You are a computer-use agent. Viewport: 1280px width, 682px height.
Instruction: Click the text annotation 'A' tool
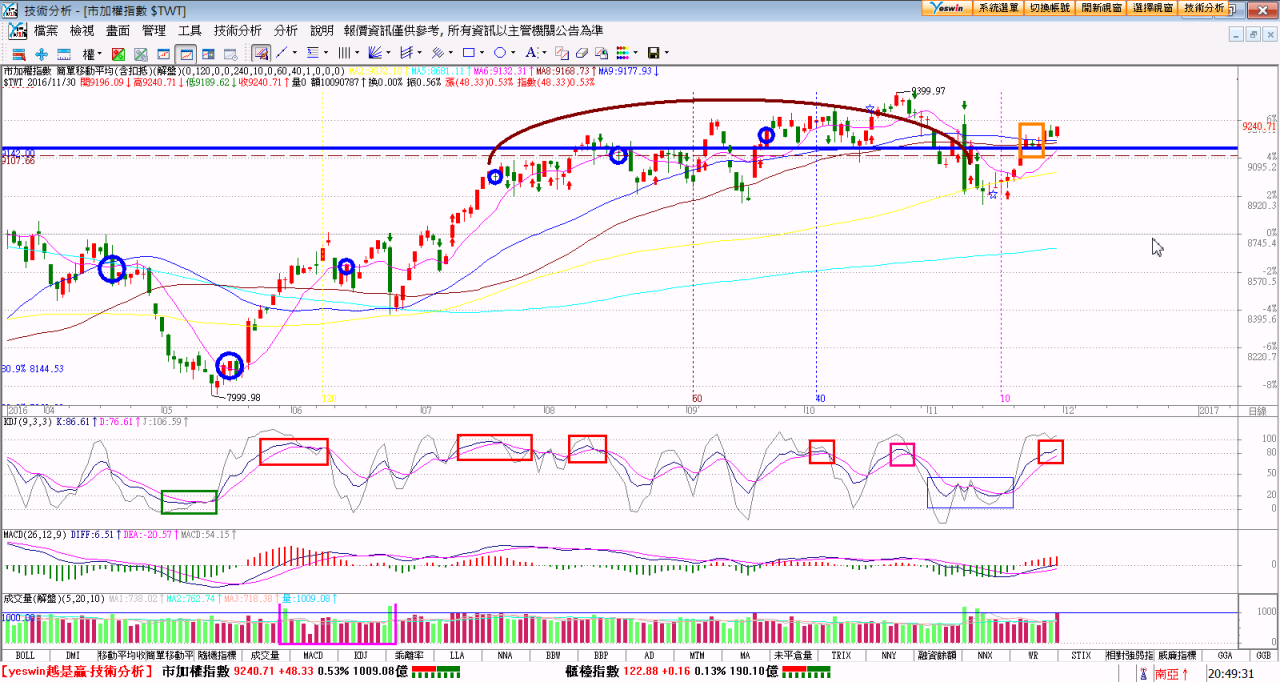coord(531,53)
